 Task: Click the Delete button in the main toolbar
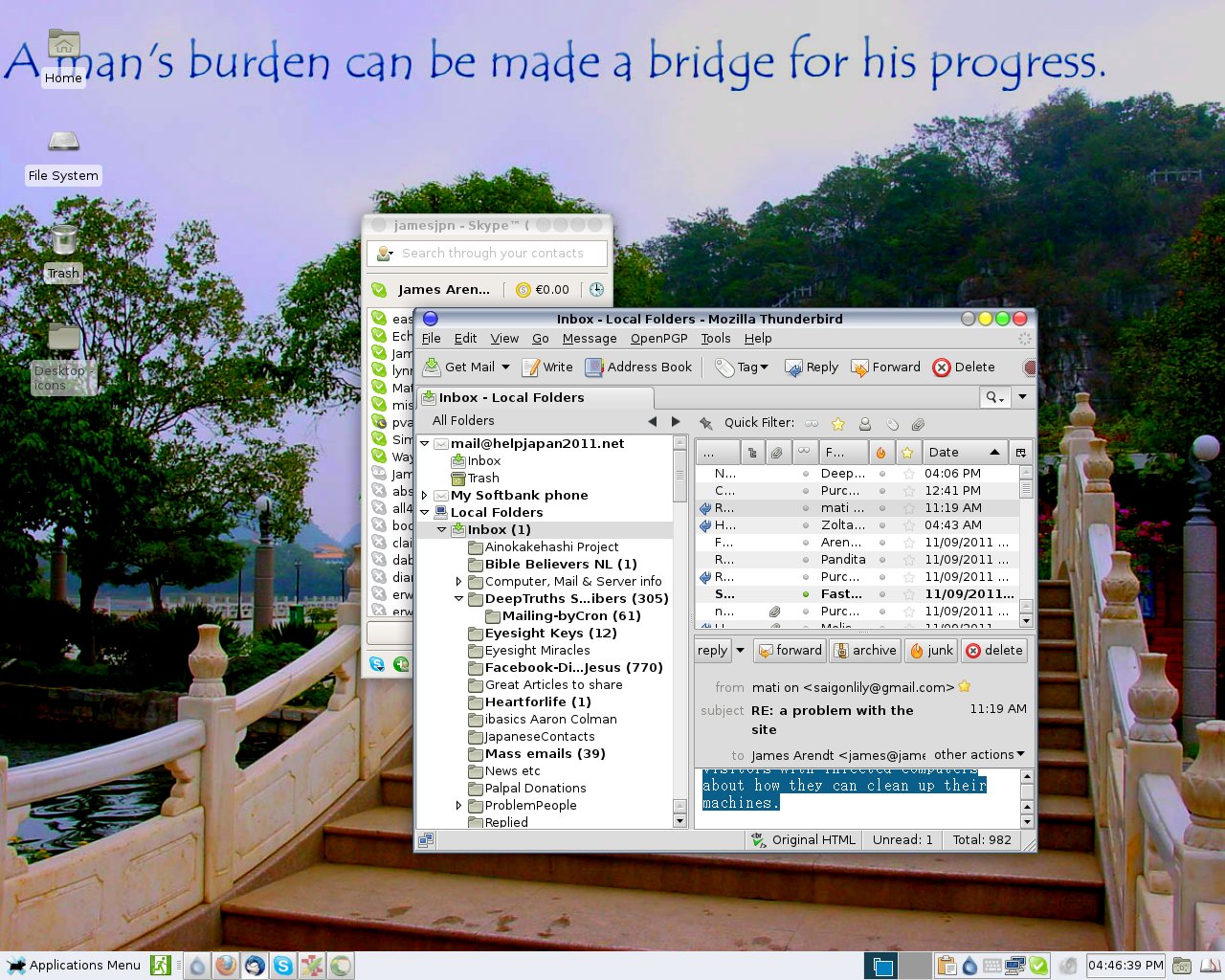click(964, 367)
